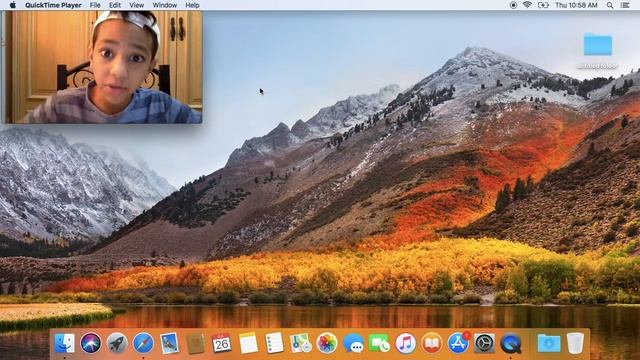Open Mail stamp icon in Dock
Viewport: 640px width, 360px height.
[x=169, y=343]
